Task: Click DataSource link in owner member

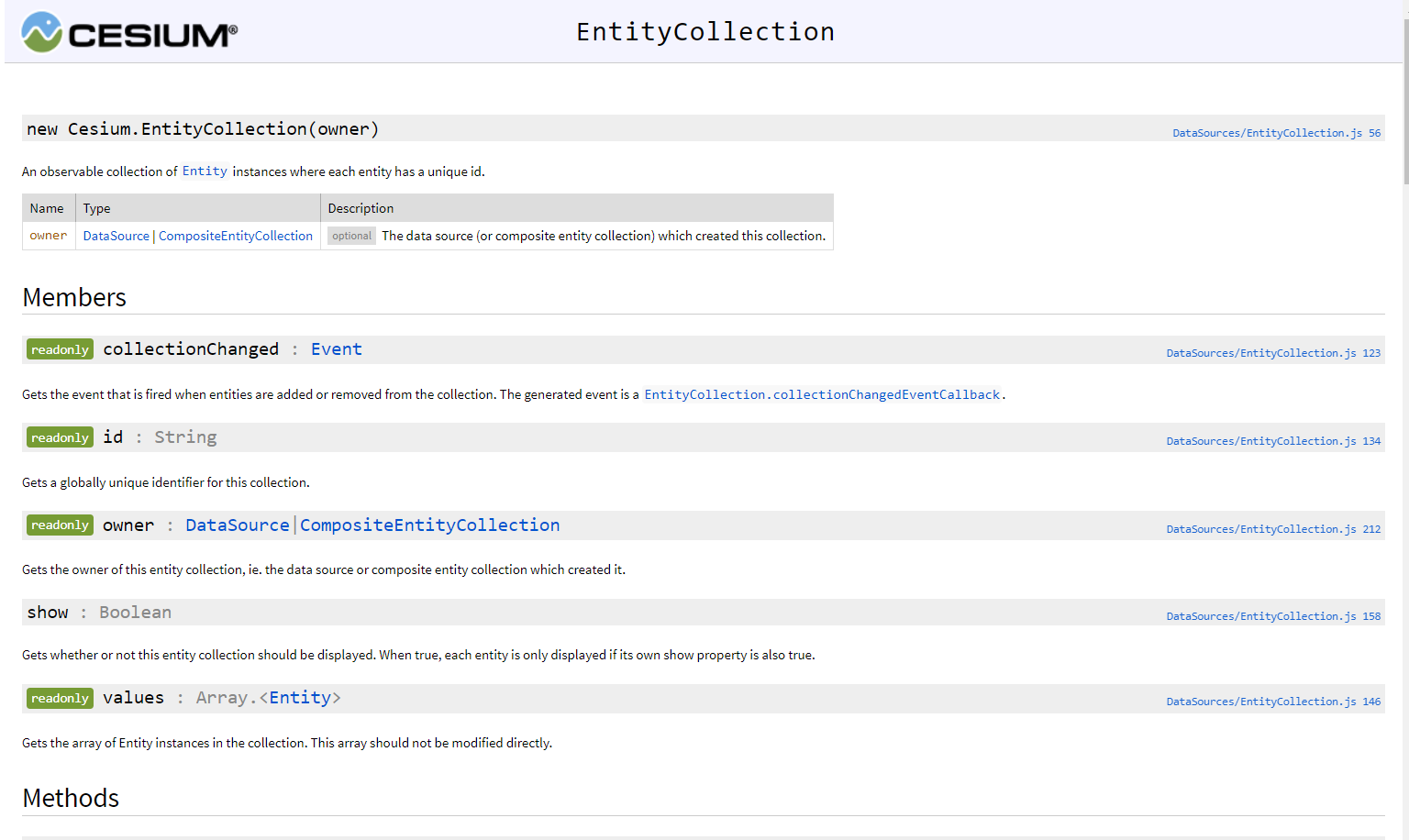Action: point(238,525)
